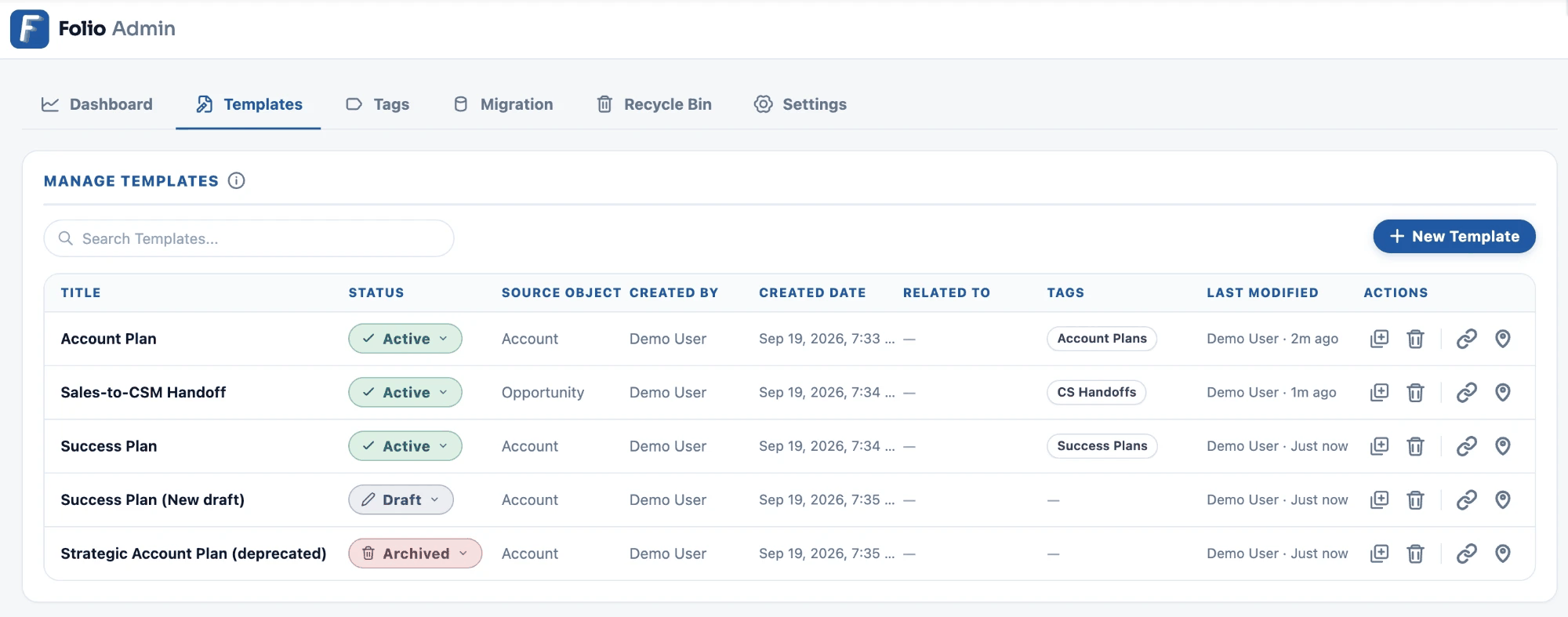Image resolution: width=1568 pixels, height=617 pixels.
Task: Click the info icon beside Manage Templates
Action: 236,181
